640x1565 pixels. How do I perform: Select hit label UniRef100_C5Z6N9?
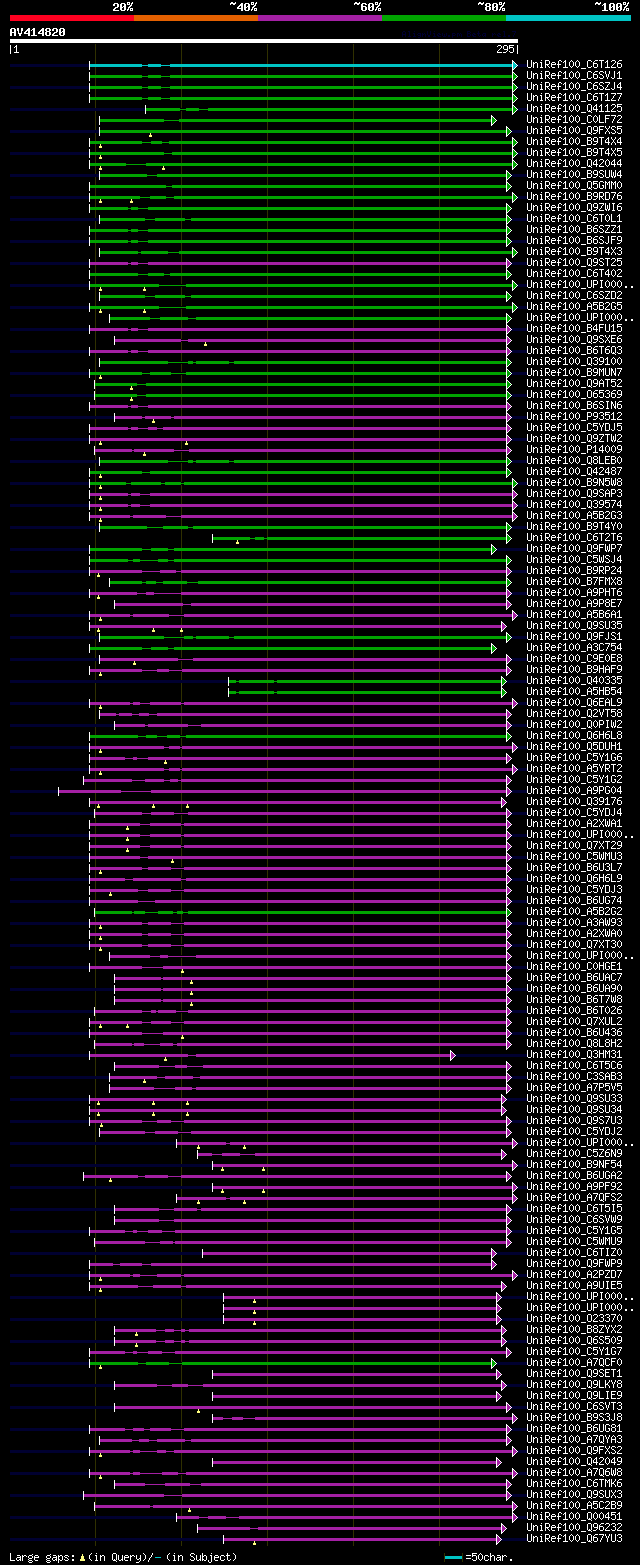pyautogui.click(x=574, y=1153)
